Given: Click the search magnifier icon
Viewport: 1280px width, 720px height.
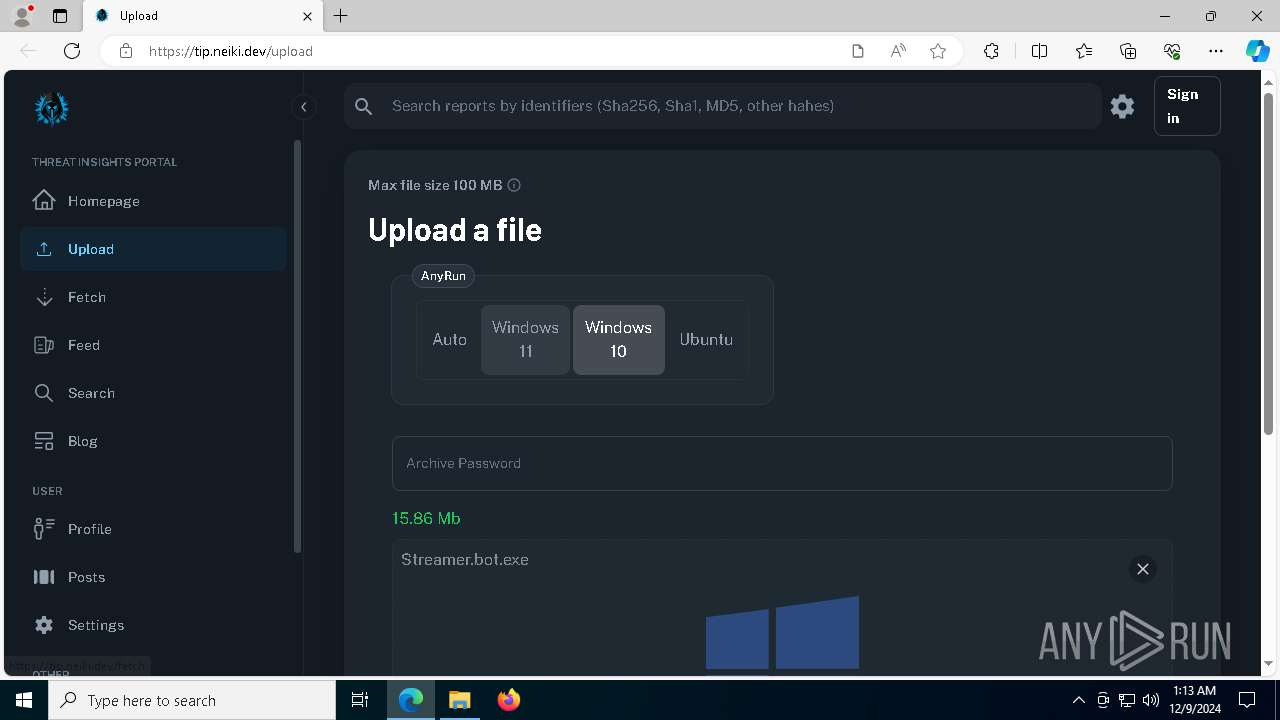Looking at the screenshot, I should coord(364,106).
